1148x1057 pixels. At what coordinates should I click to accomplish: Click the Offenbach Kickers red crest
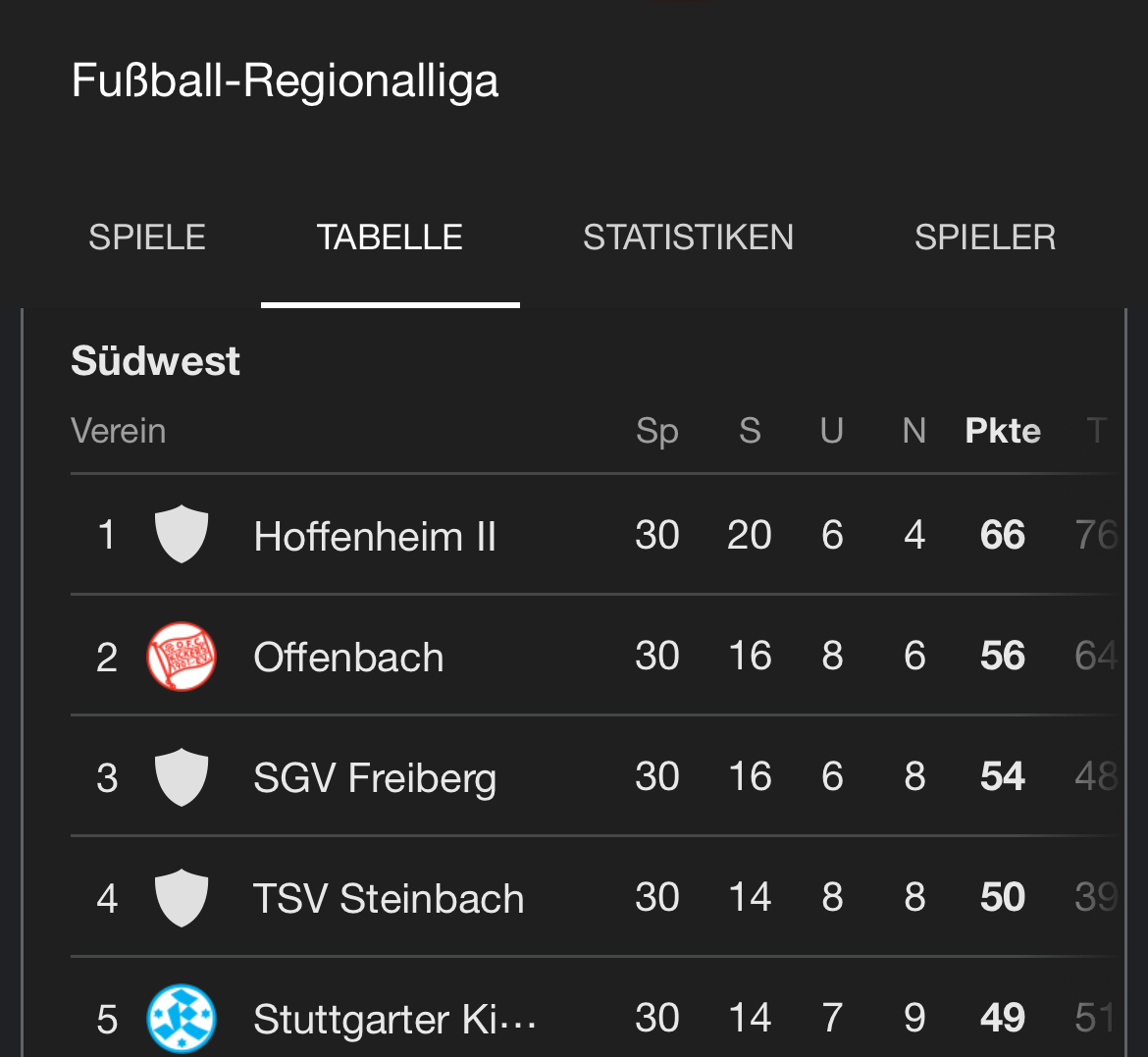click(182, 657)
